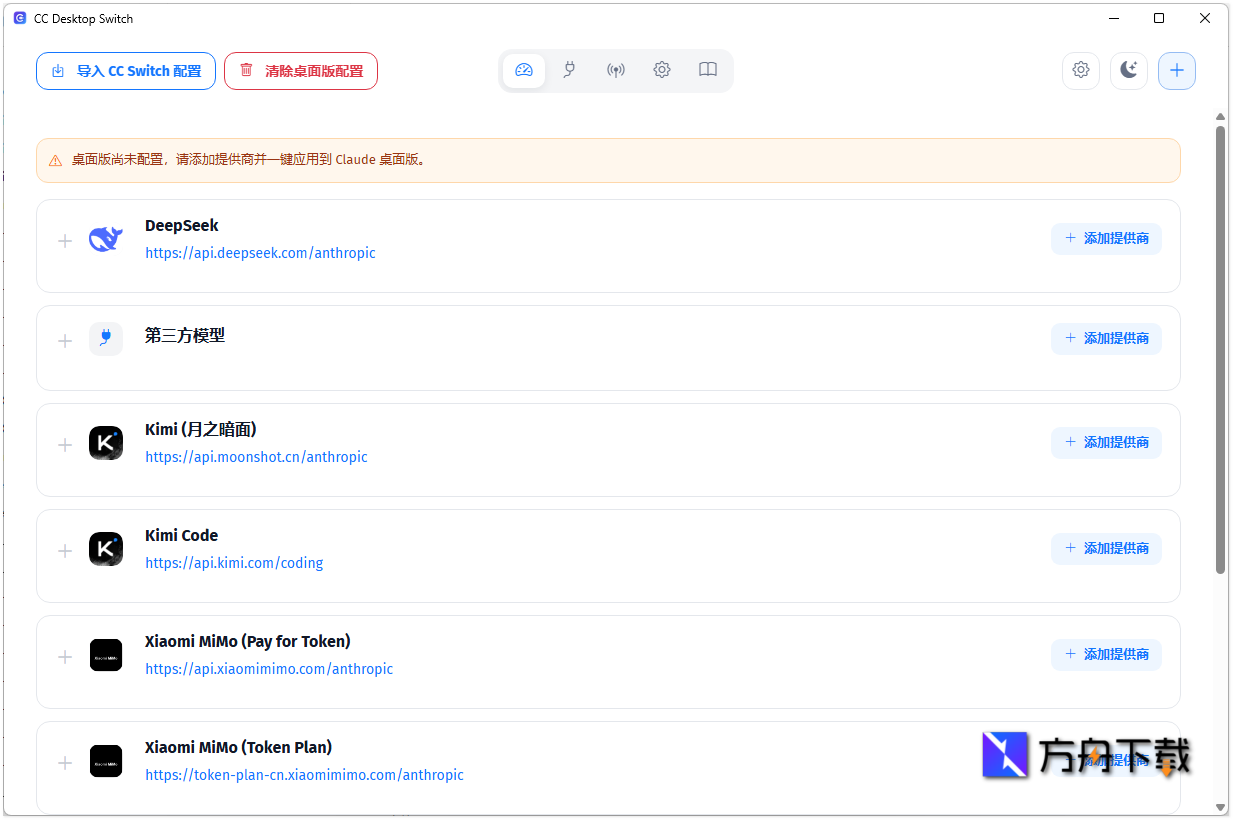Click the Kimi (月之暗面) logo icon
The height and width of the screenshot is (820, 1233).
tap(106, 443)
